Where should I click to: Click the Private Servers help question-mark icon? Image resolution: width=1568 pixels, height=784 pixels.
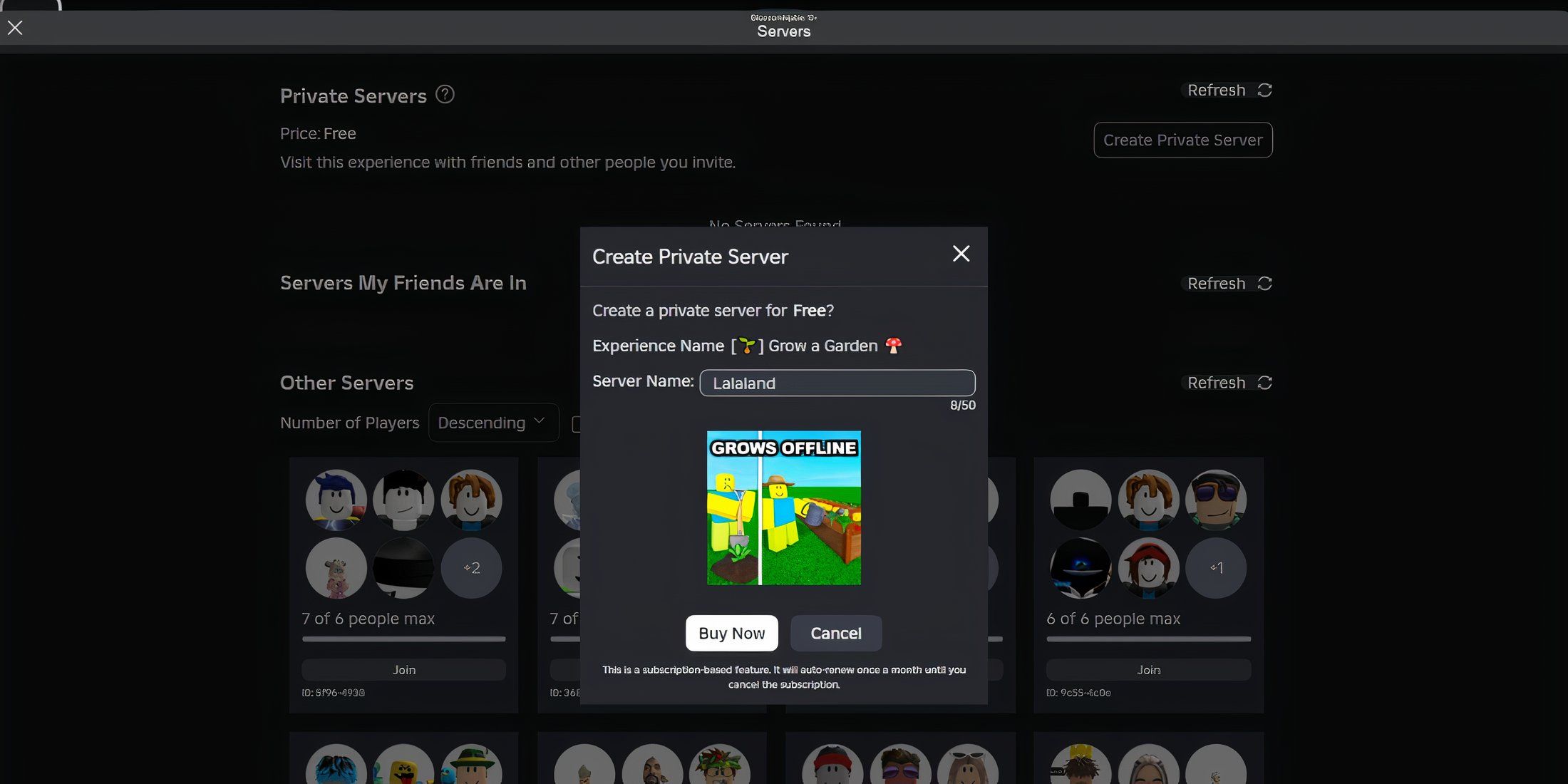445,94
